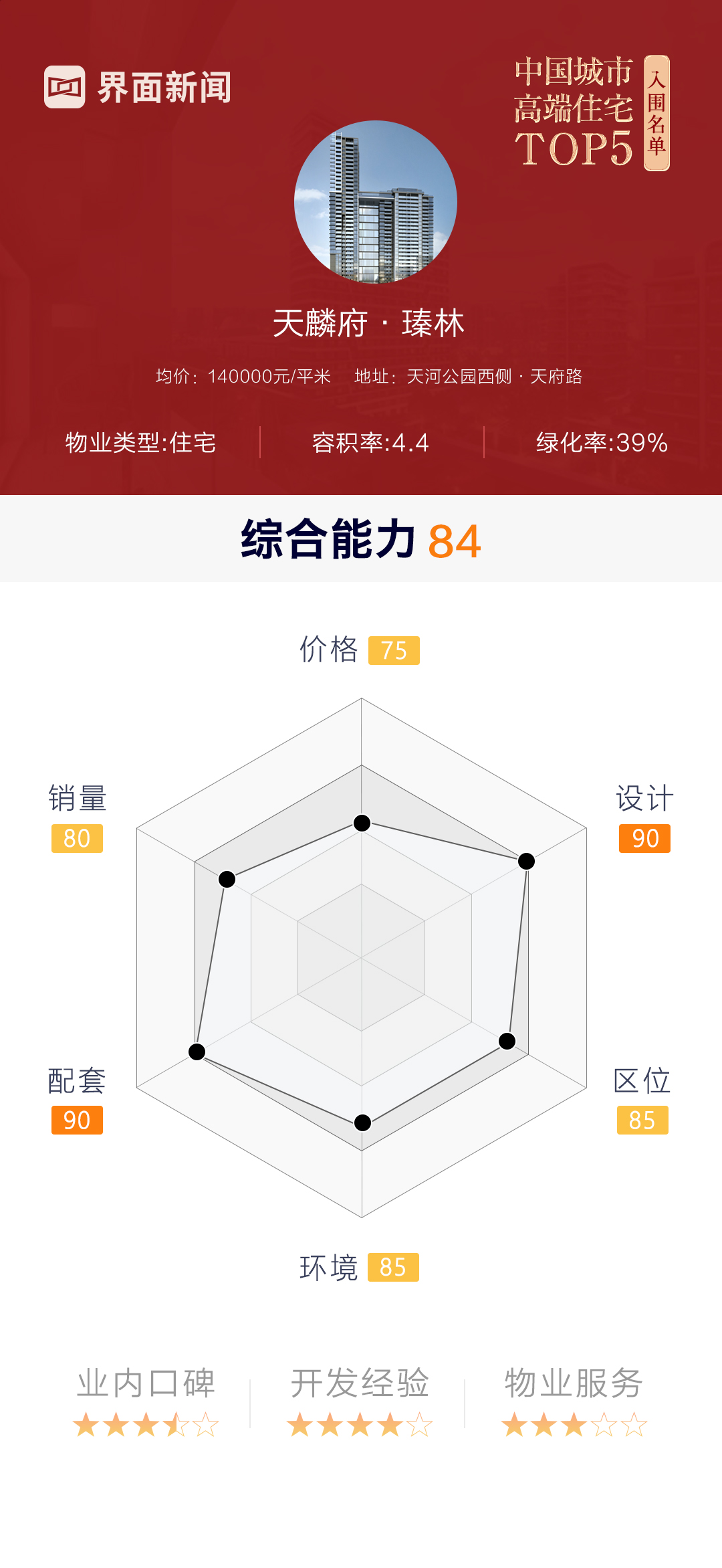The height and width of the screenshot is (1568, 722).
Task: Click the 天麟府·瑧林 project title
Action: tap(368, 324)
